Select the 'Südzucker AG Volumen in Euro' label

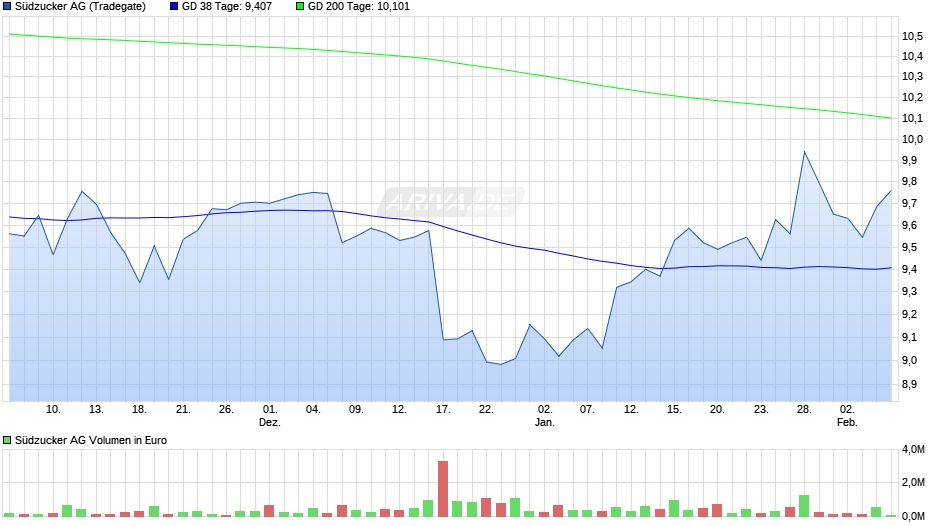91,440
